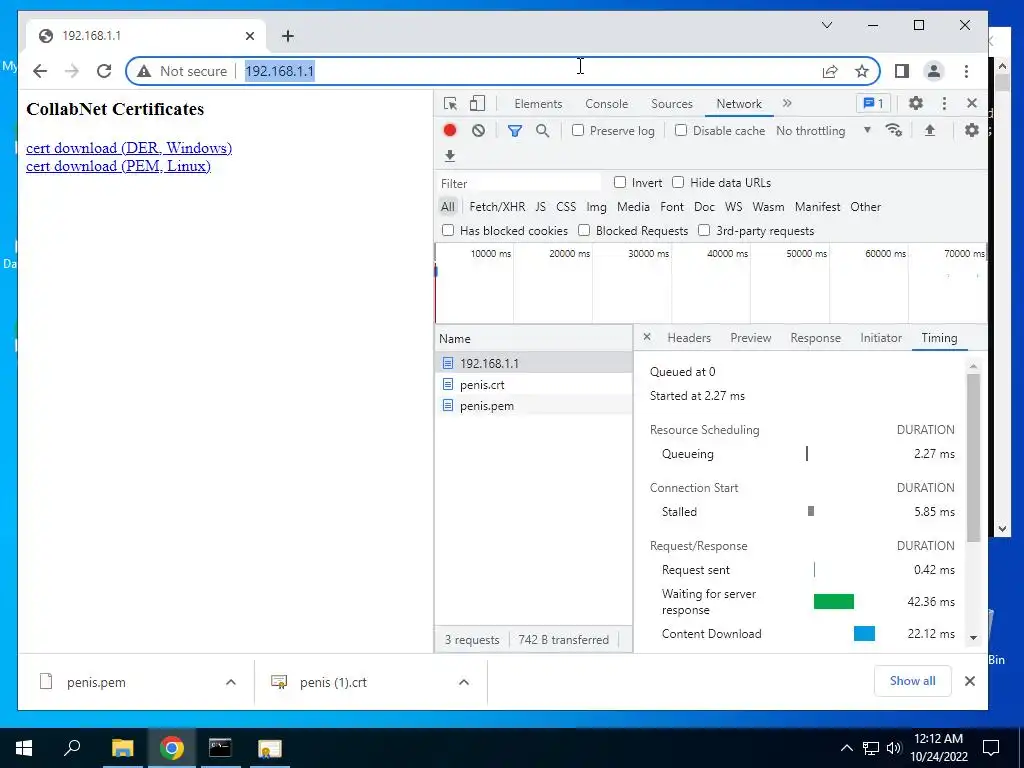Enable the Preserve log checkbox
The image size is (1024, 768).
point(578,130)
